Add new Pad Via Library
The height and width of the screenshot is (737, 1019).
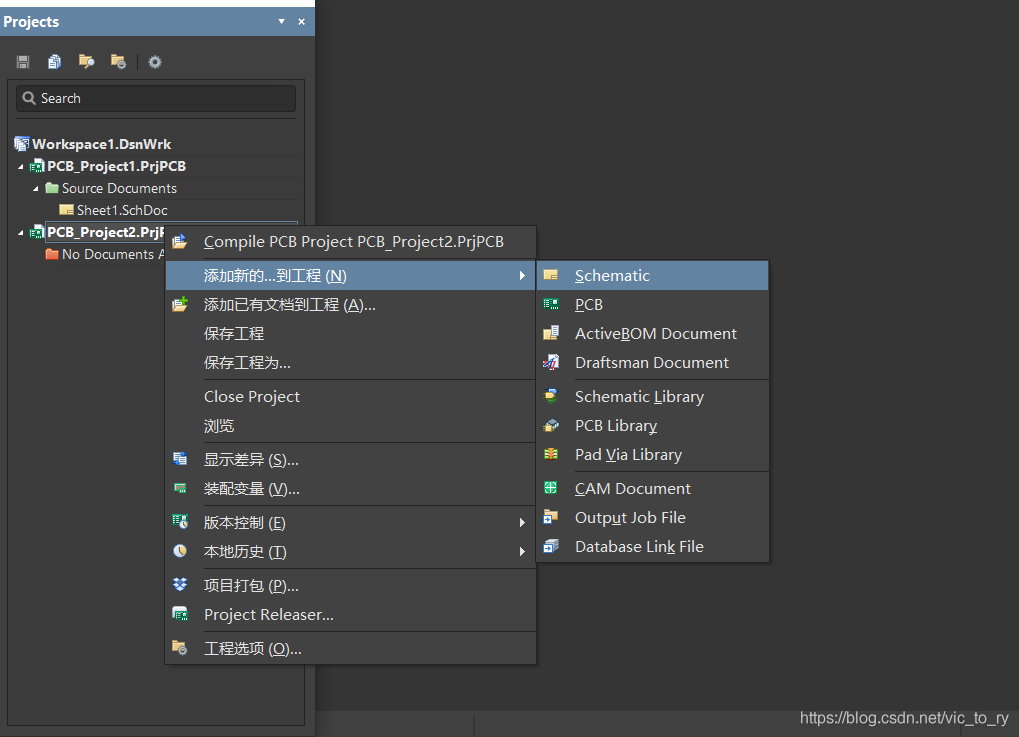point(652,454)
